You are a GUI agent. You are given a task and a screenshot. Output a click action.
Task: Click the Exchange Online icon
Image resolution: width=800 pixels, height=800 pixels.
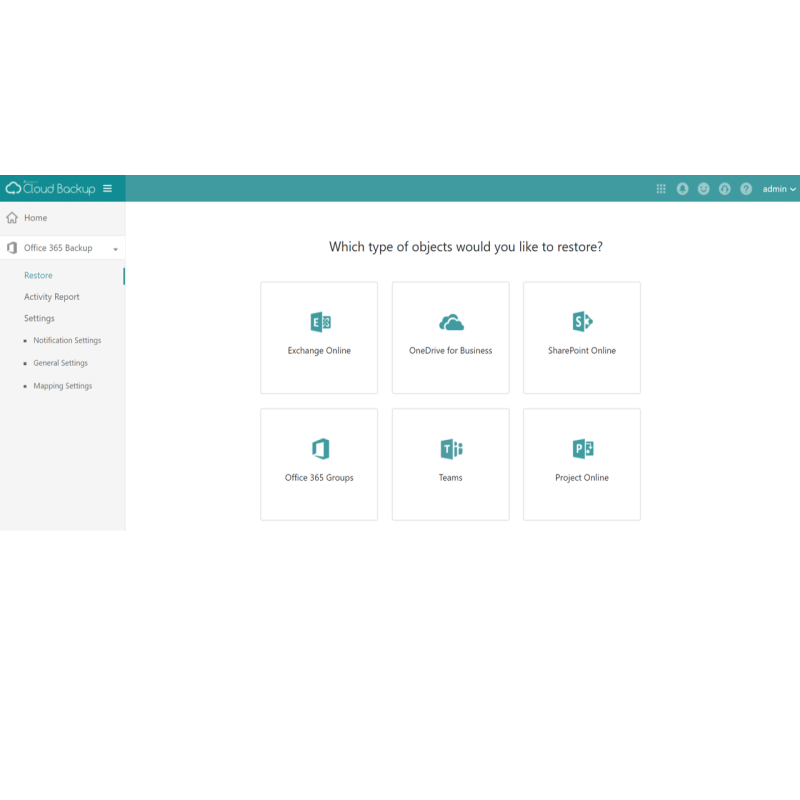pyautogui.click(x=320, y=322)
